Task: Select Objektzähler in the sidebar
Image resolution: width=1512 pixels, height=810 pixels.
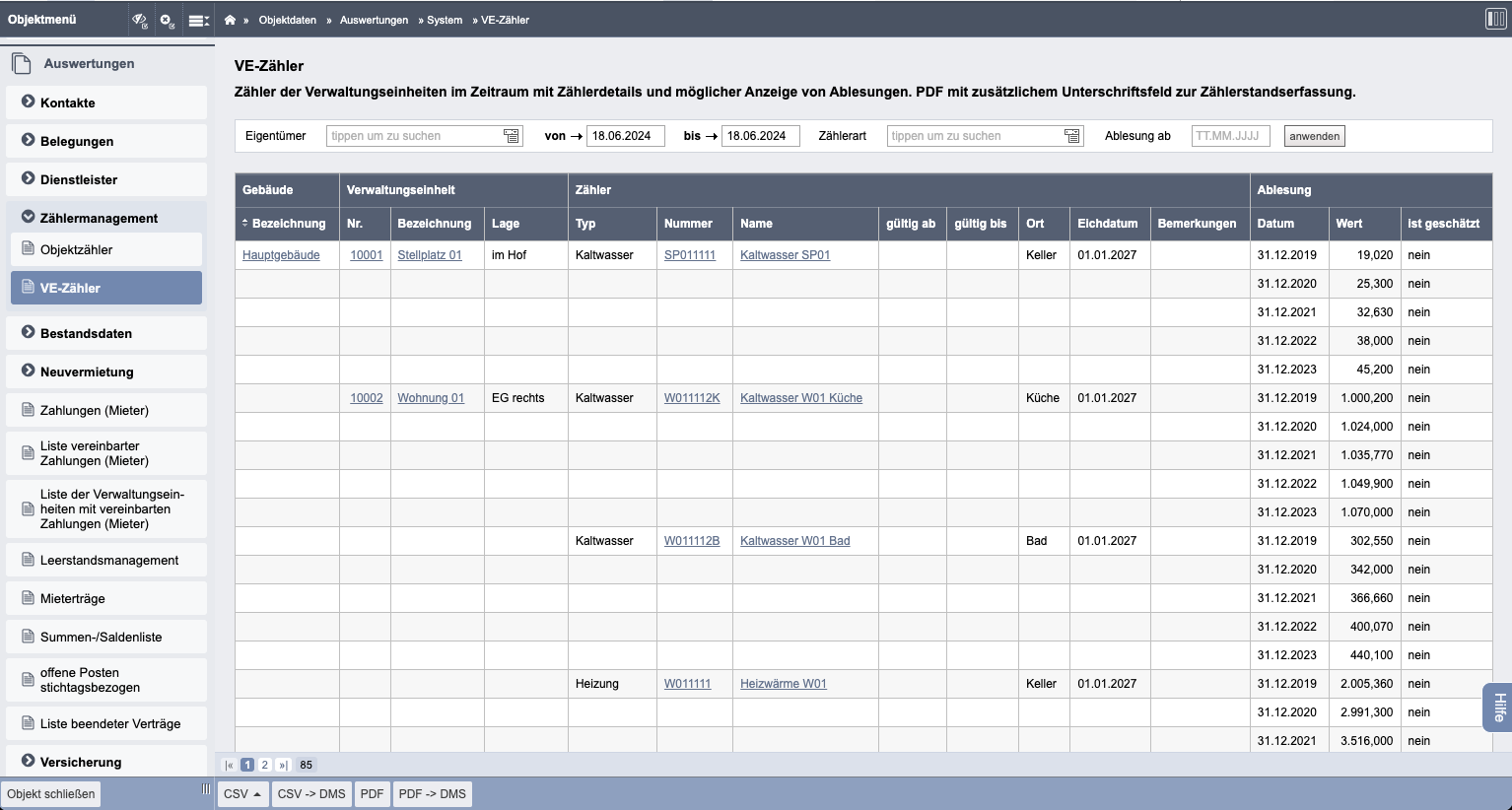Action: [76, 249]
